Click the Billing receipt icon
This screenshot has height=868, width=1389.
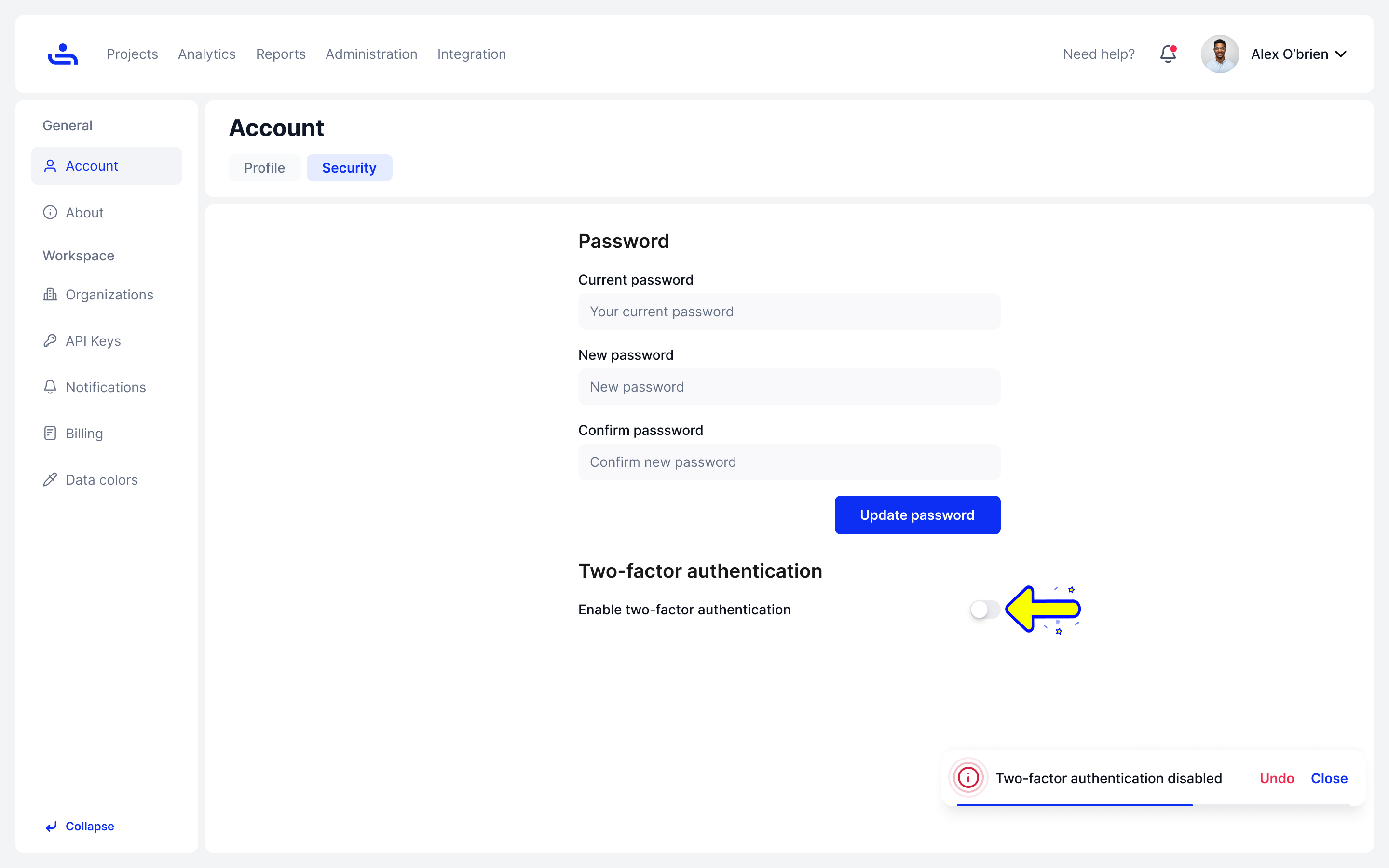coord(50,434)
